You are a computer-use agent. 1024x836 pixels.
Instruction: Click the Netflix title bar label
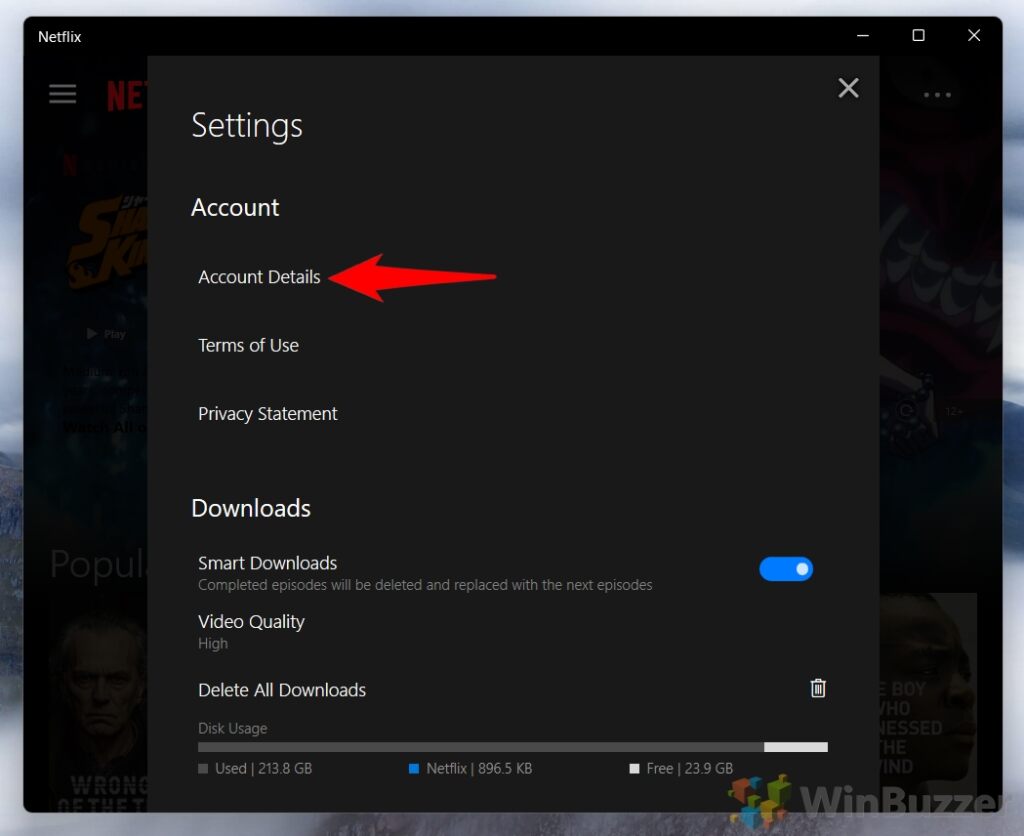(59, 36)
